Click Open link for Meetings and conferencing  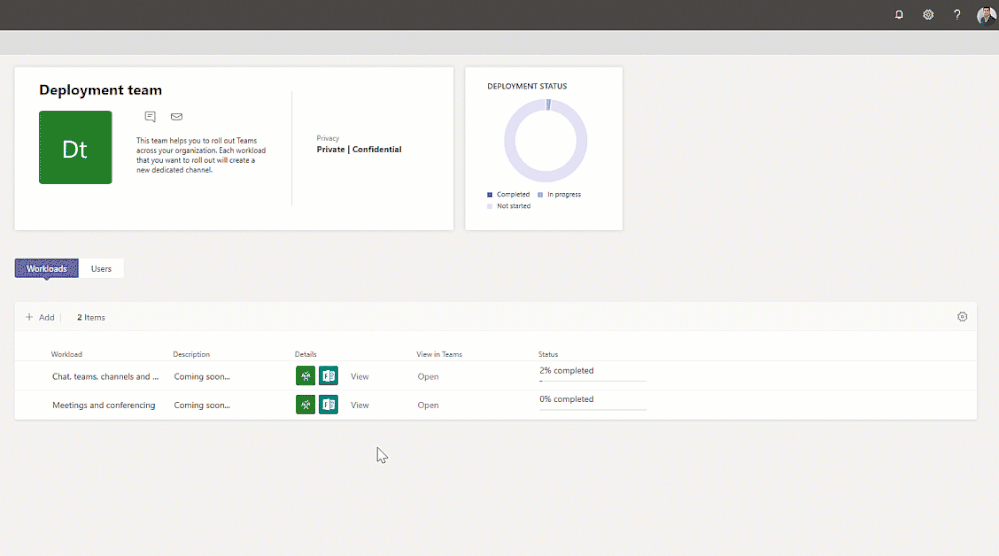coord(428,406)
